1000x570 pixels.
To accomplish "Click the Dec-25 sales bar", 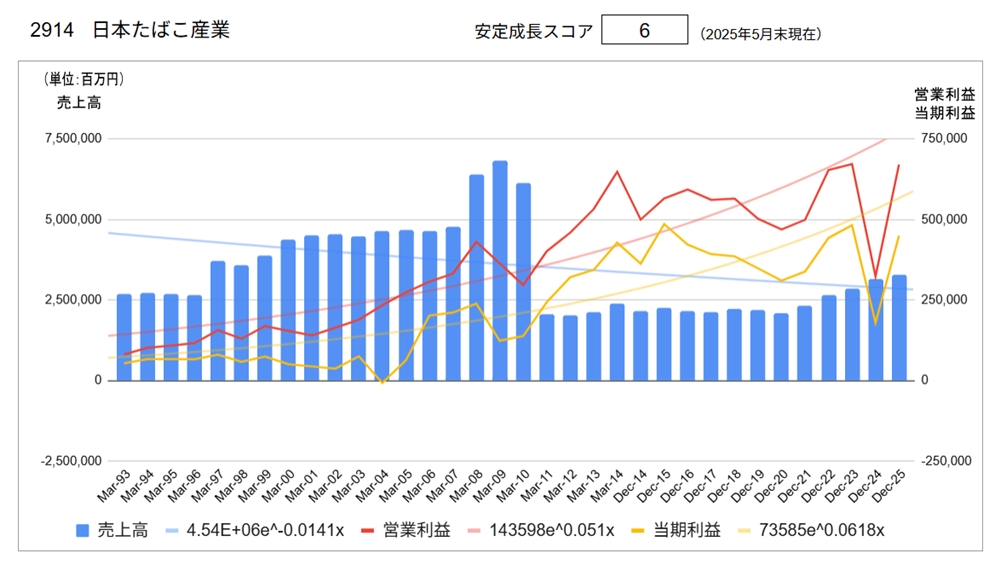I will (x=899, y=328).
